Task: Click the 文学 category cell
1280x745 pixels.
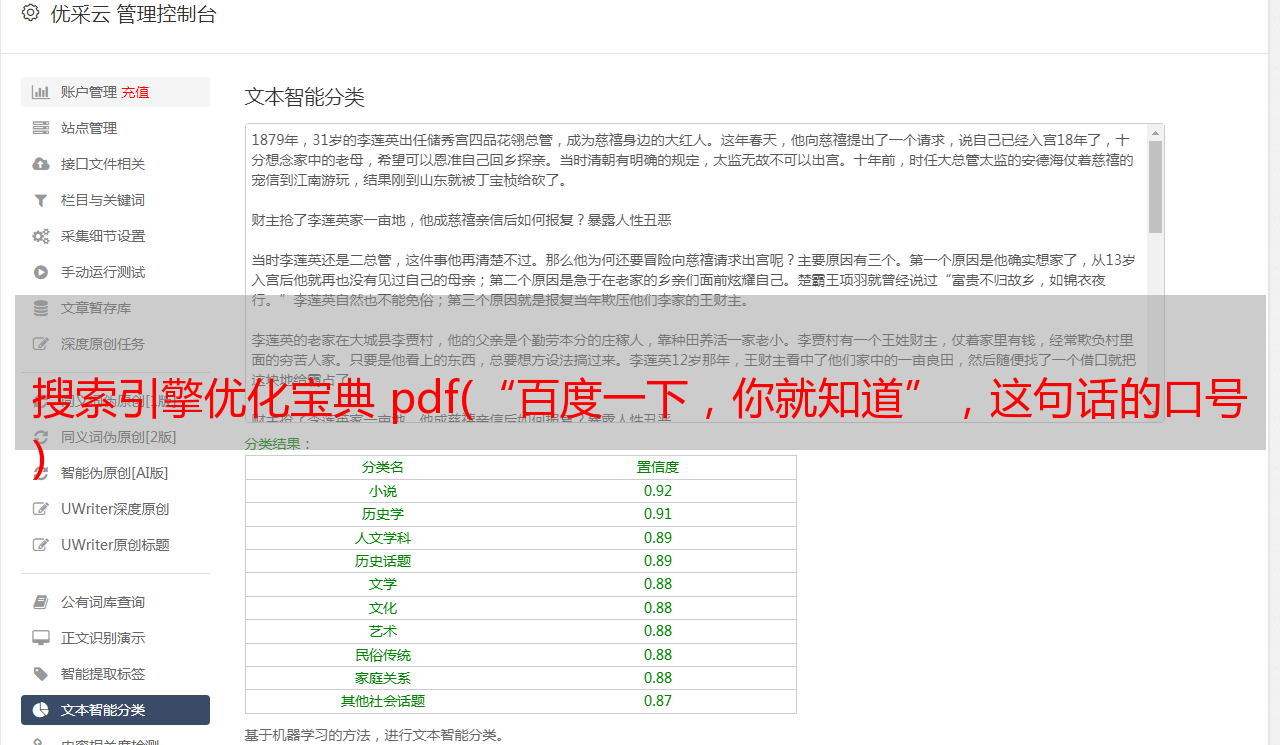Action: tap(383, 584)
